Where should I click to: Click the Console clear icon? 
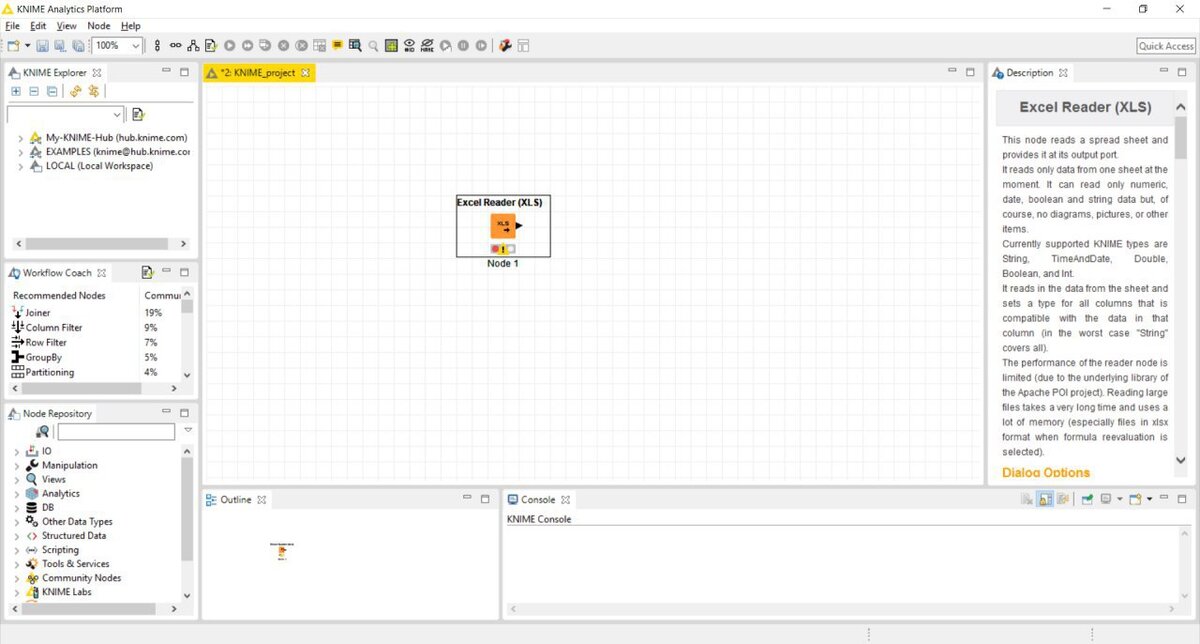1026,499
